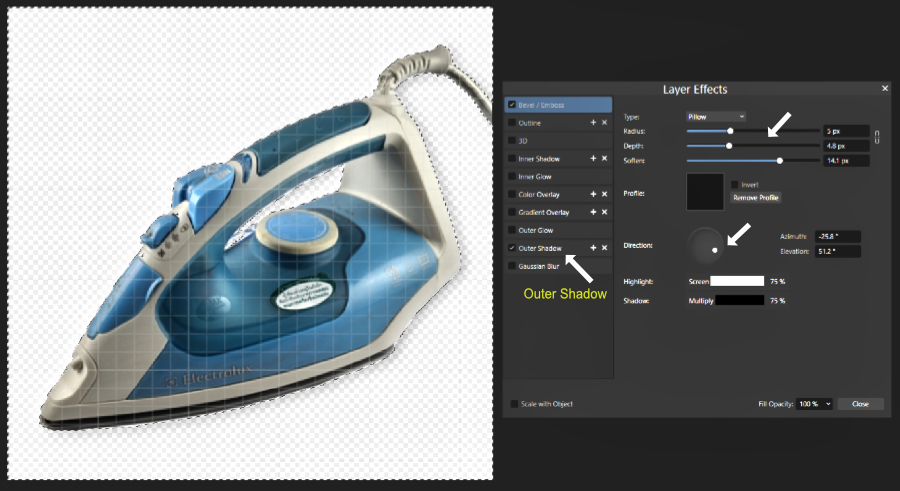
Task: Check the Invert profile option
Action: point(736,185)
